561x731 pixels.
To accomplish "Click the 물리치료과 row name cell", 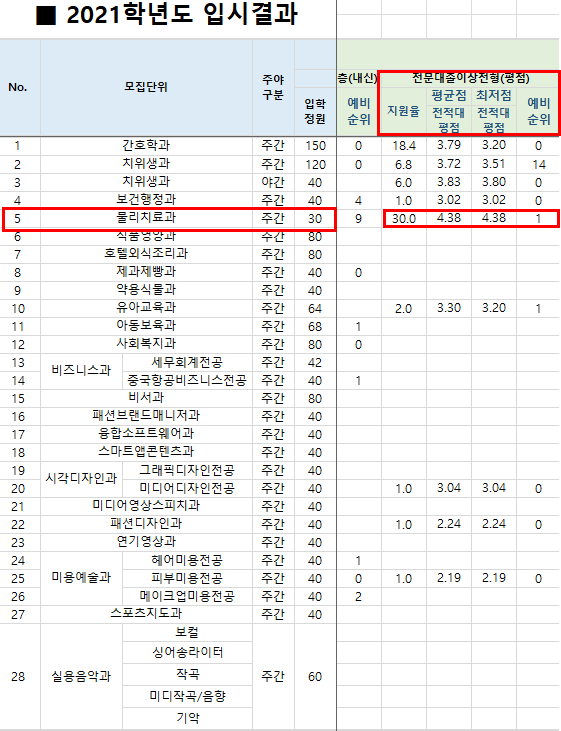I will tap(146, 218).
